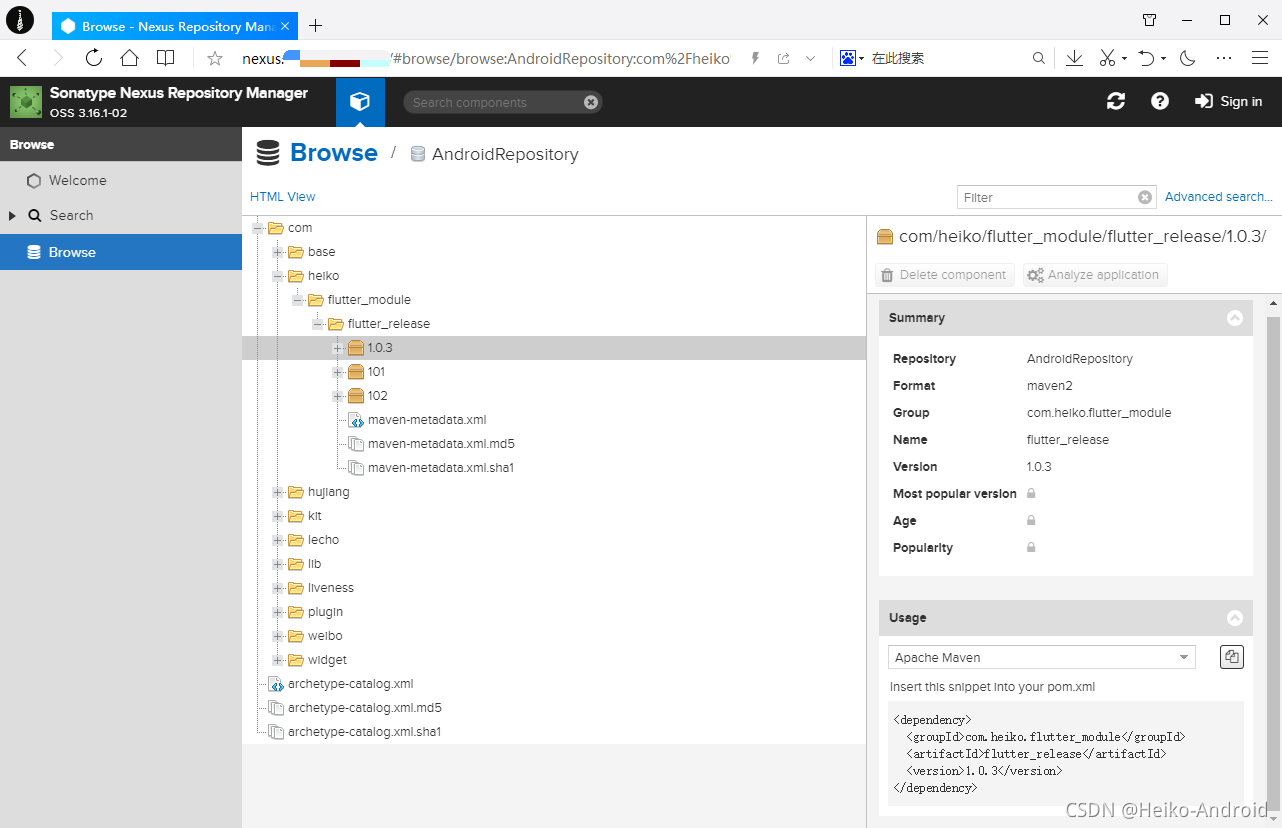Image resolution: width=1282 pixels, height=828 pixels.
Task: Copy the usage snippet to clipboard
Action: tap(1232, 657)
